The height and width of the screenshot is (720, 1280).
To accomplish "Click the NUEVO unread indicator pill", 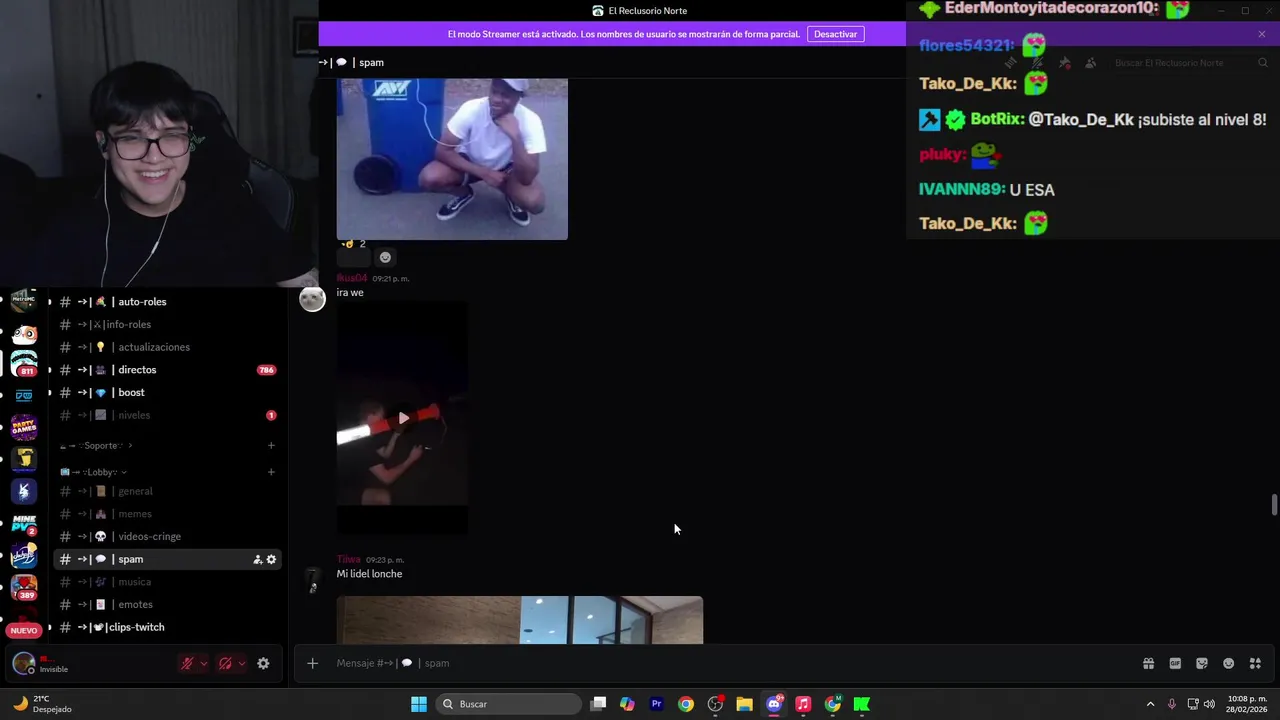I will pos(24,630).
